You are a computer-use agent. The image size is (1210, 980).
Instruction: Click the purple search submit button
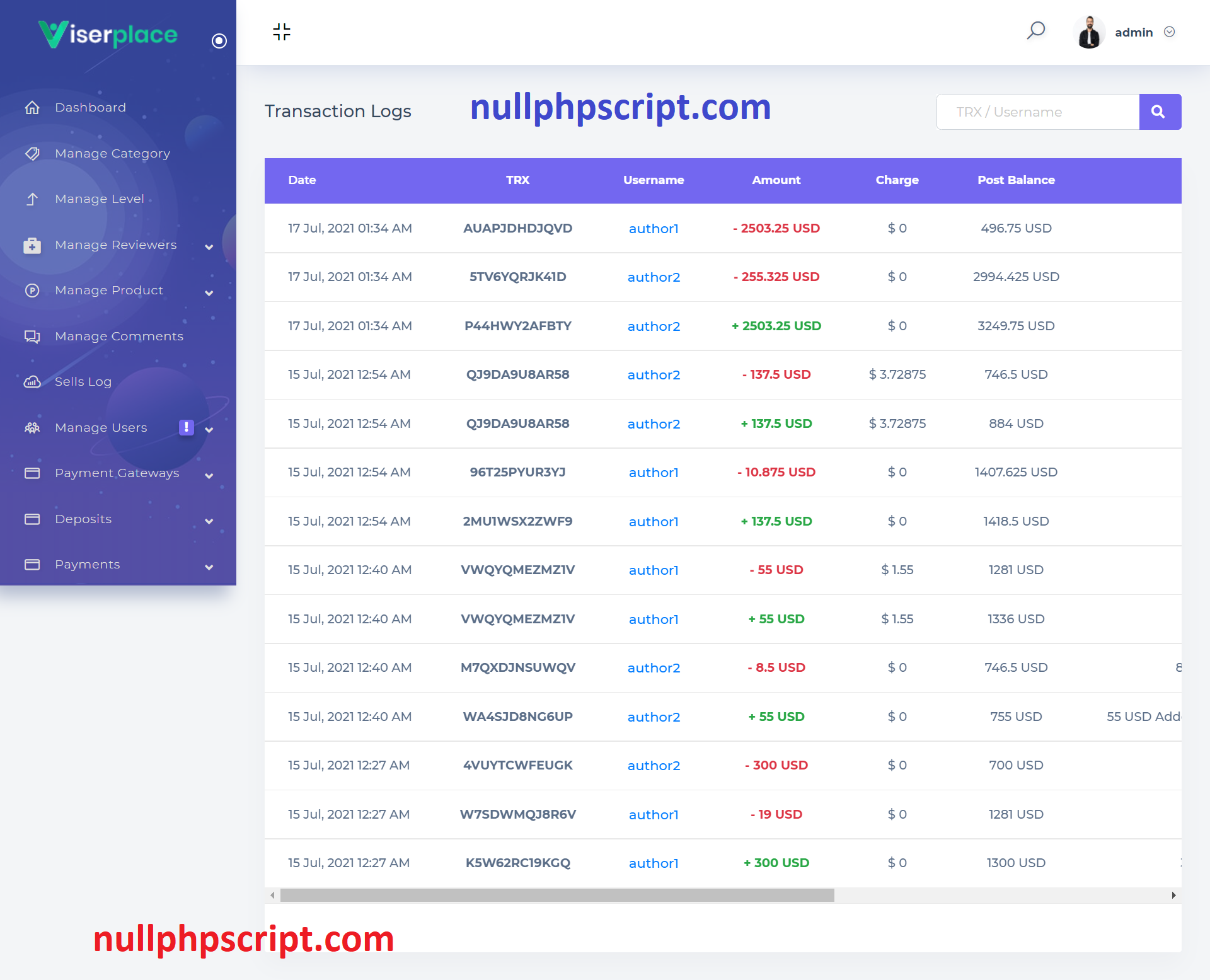tap(1159, 112)
